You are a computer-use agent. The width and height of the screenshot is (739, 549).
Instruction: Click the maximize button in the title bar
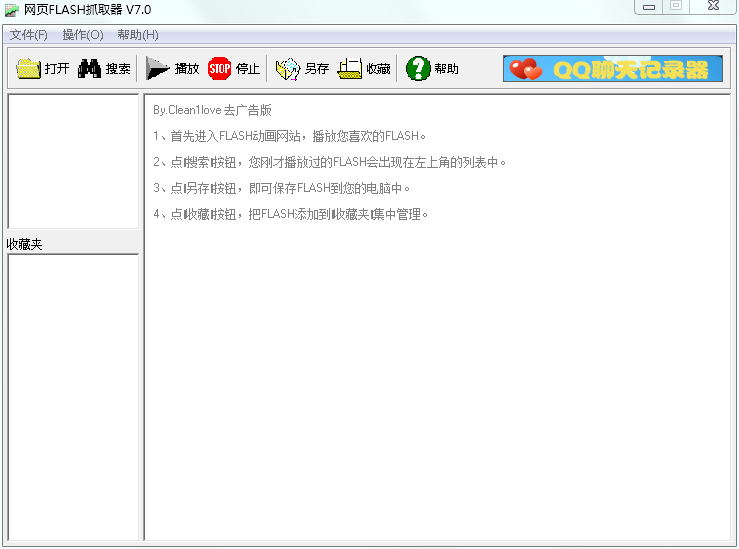tap(677, 6)
